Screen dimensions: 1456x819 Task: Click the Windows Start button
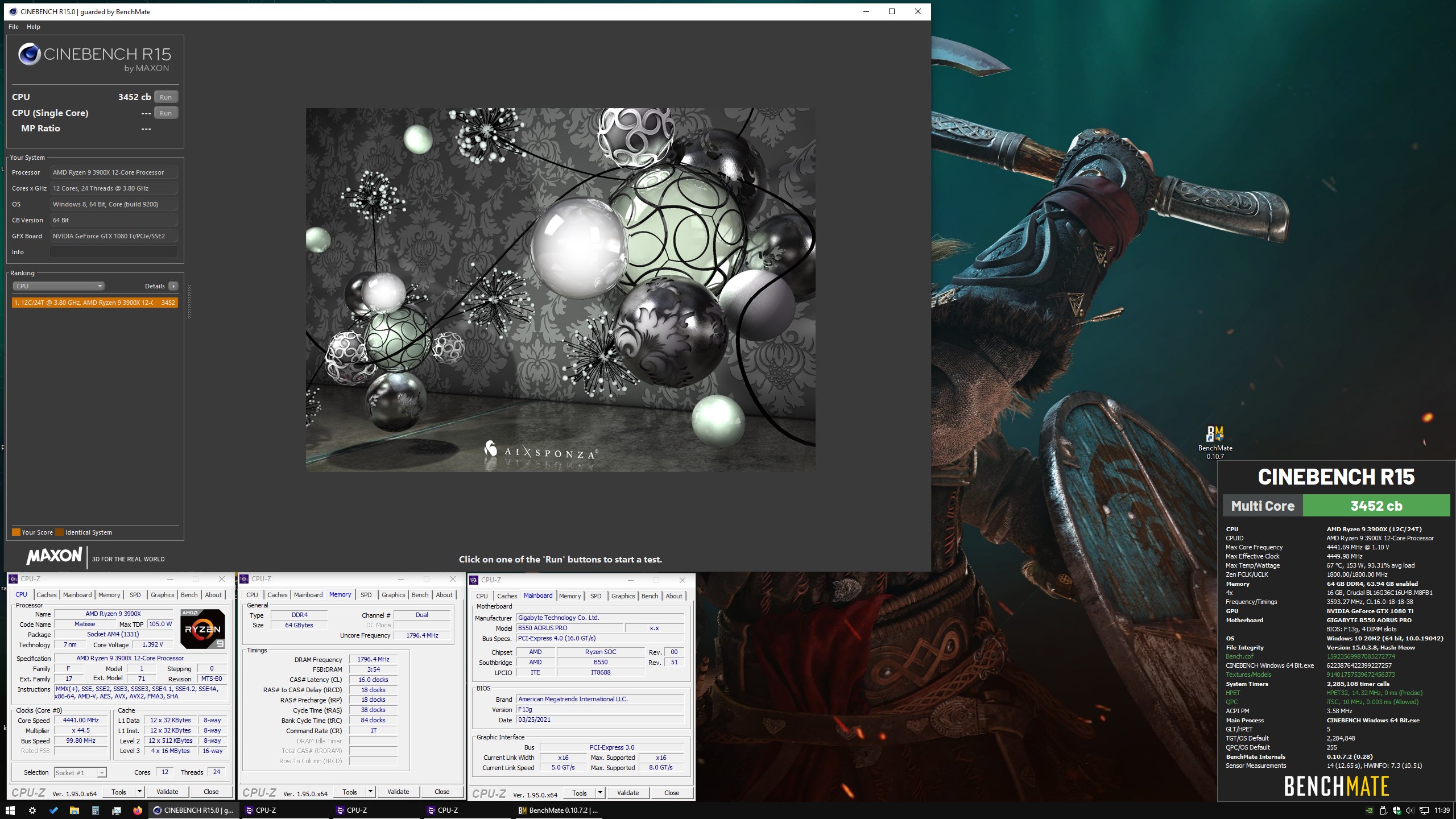click(10, 810)
